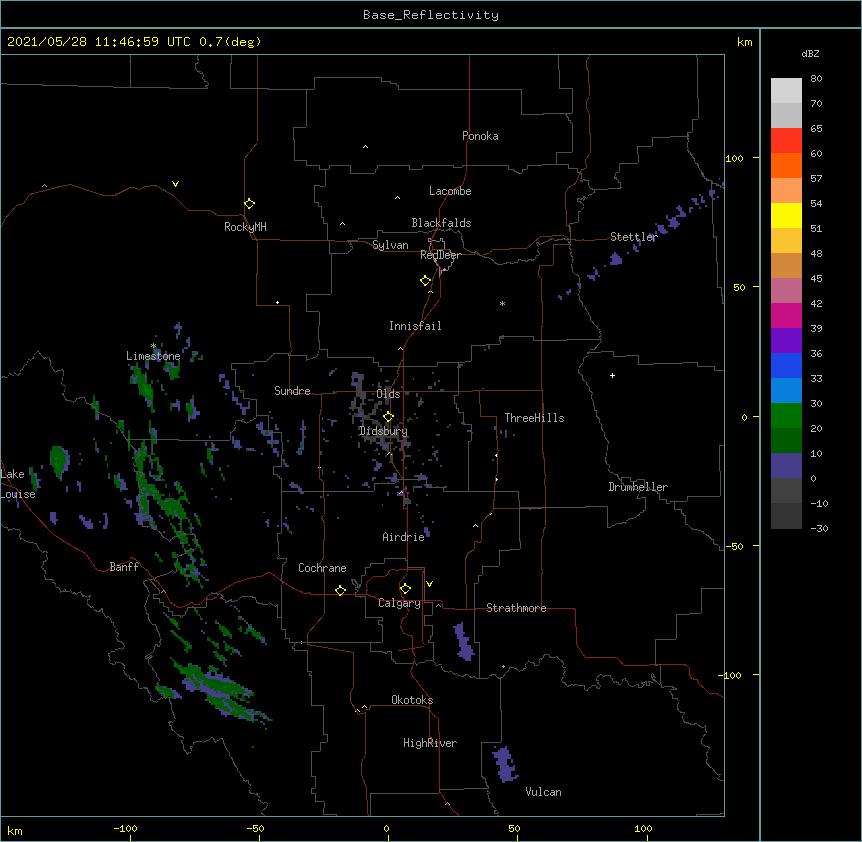
Task: Click the purple radar echo north of Vulcan
Action: click(505, 764)
